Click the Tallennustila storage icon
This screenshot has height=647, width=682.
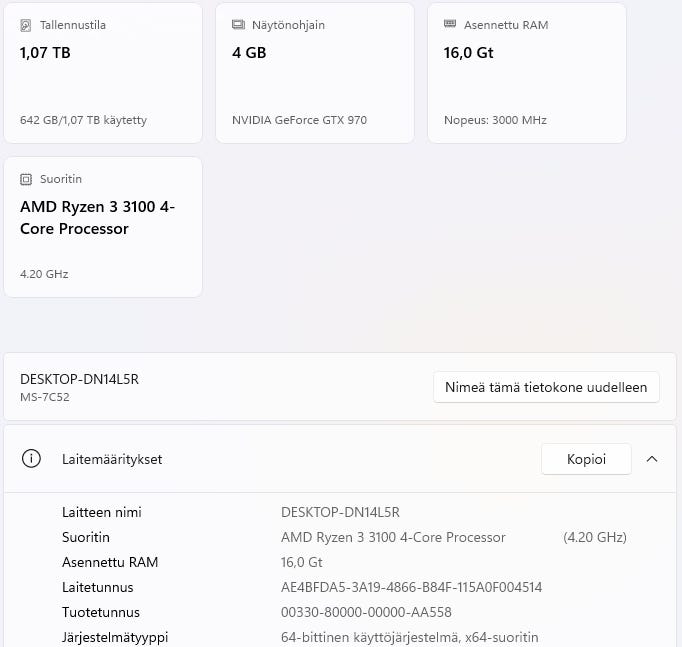point(26,25)
